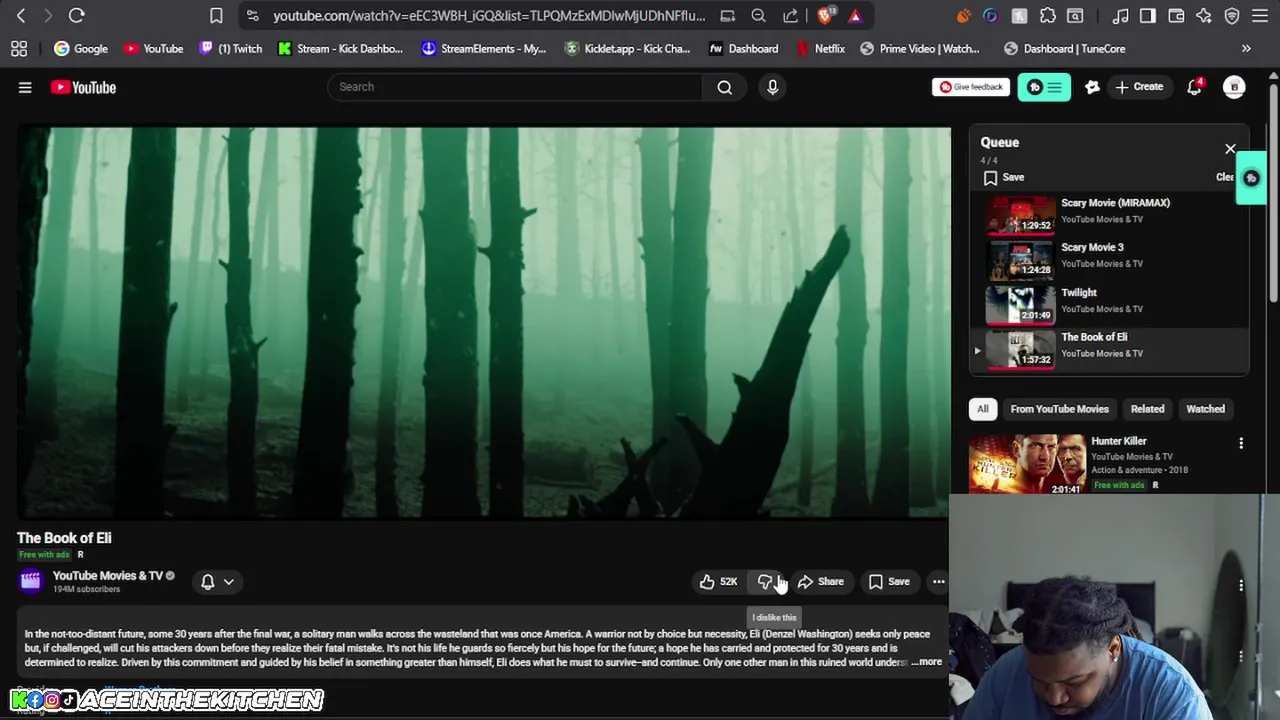Viewport: 1280px width, 720px height.
Task: Open the Dashboard | TuneCore bookmark
Action: (1065, 48)
